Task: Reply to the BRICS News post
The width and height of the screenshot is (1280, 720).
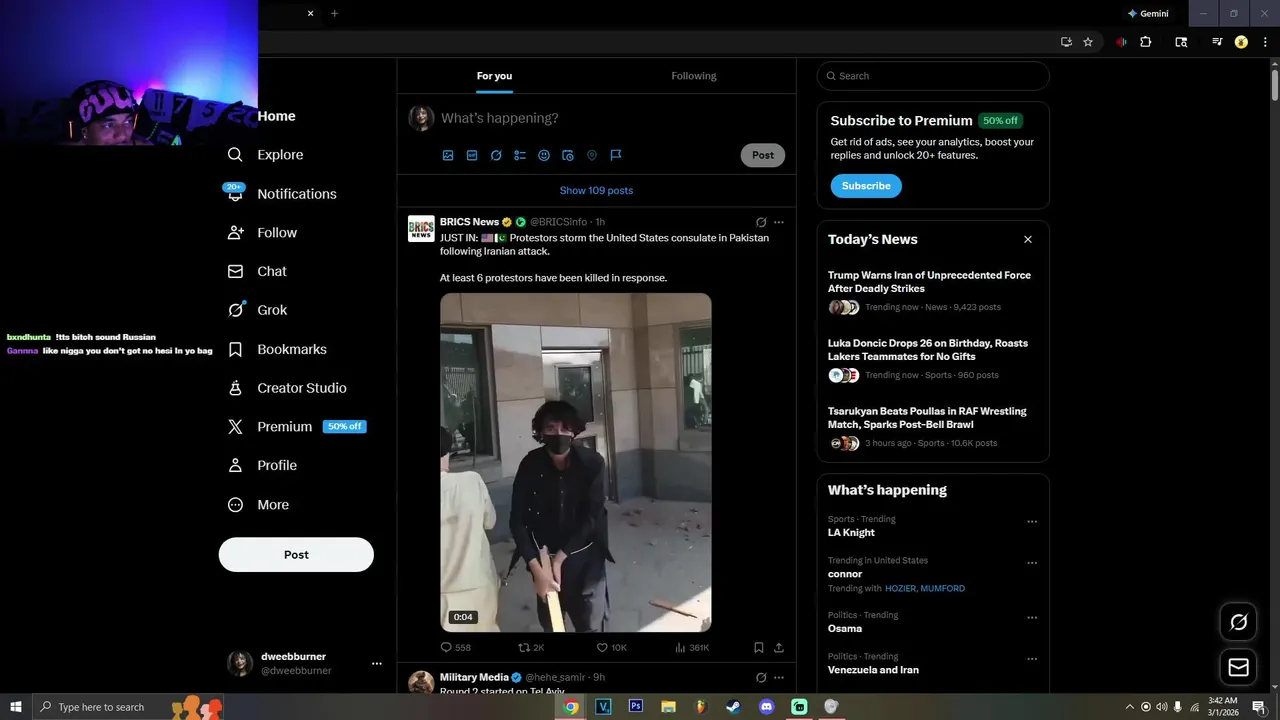Action: click(455, 647)
